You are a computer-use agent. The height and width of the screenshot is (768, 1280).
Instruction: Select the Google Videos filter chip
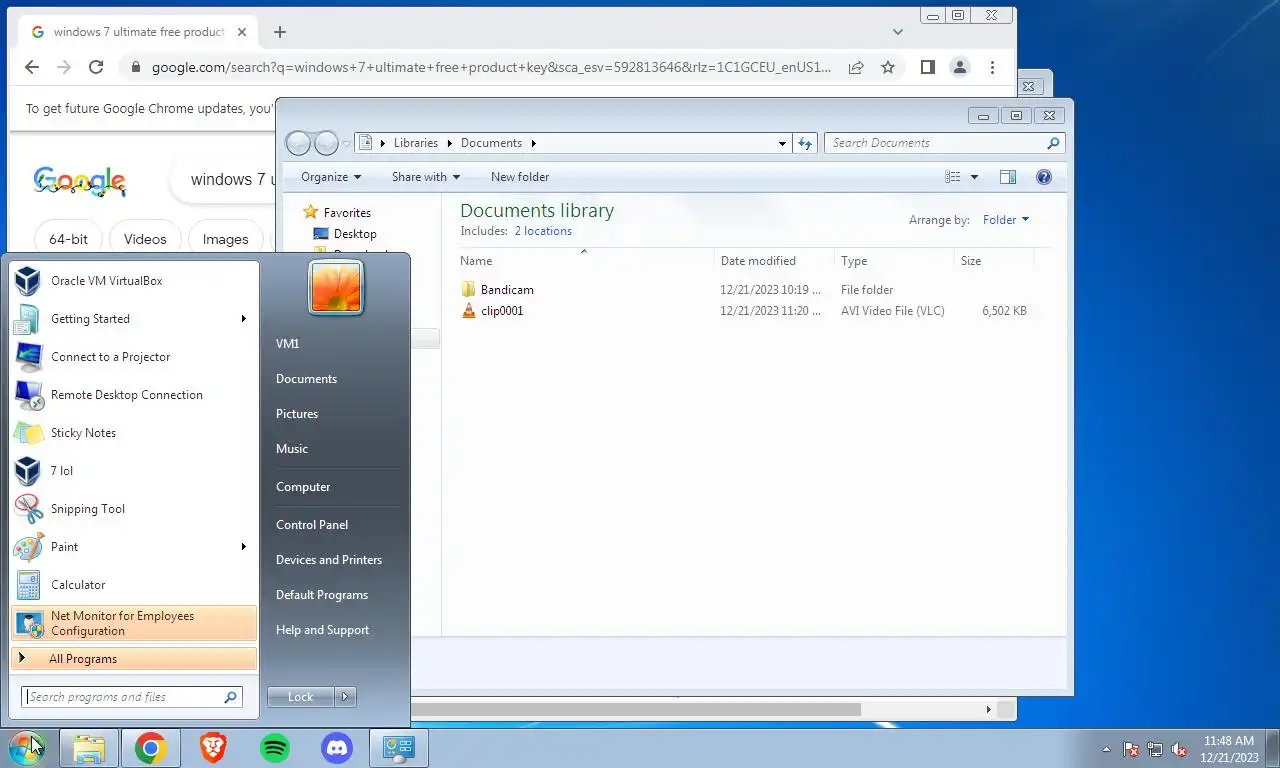coord(145,239)
